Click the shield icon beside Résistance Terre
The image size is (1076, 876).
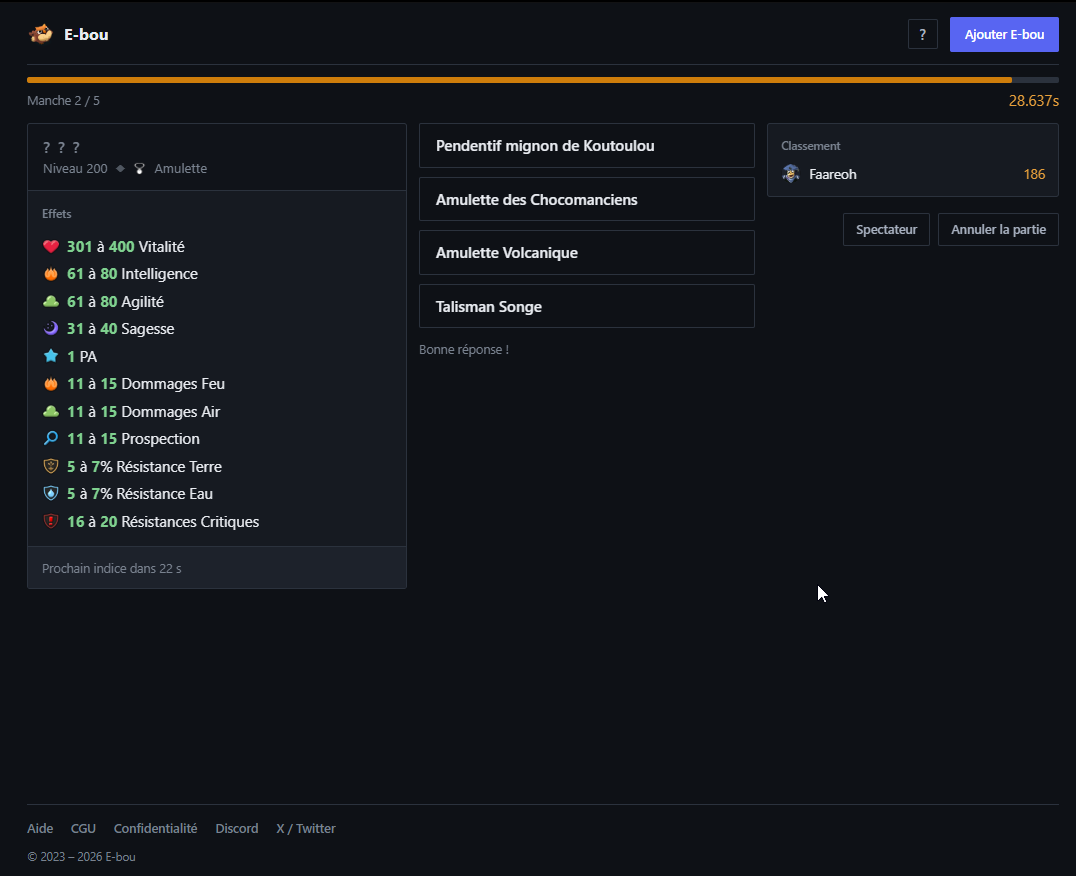coord(51,466)
